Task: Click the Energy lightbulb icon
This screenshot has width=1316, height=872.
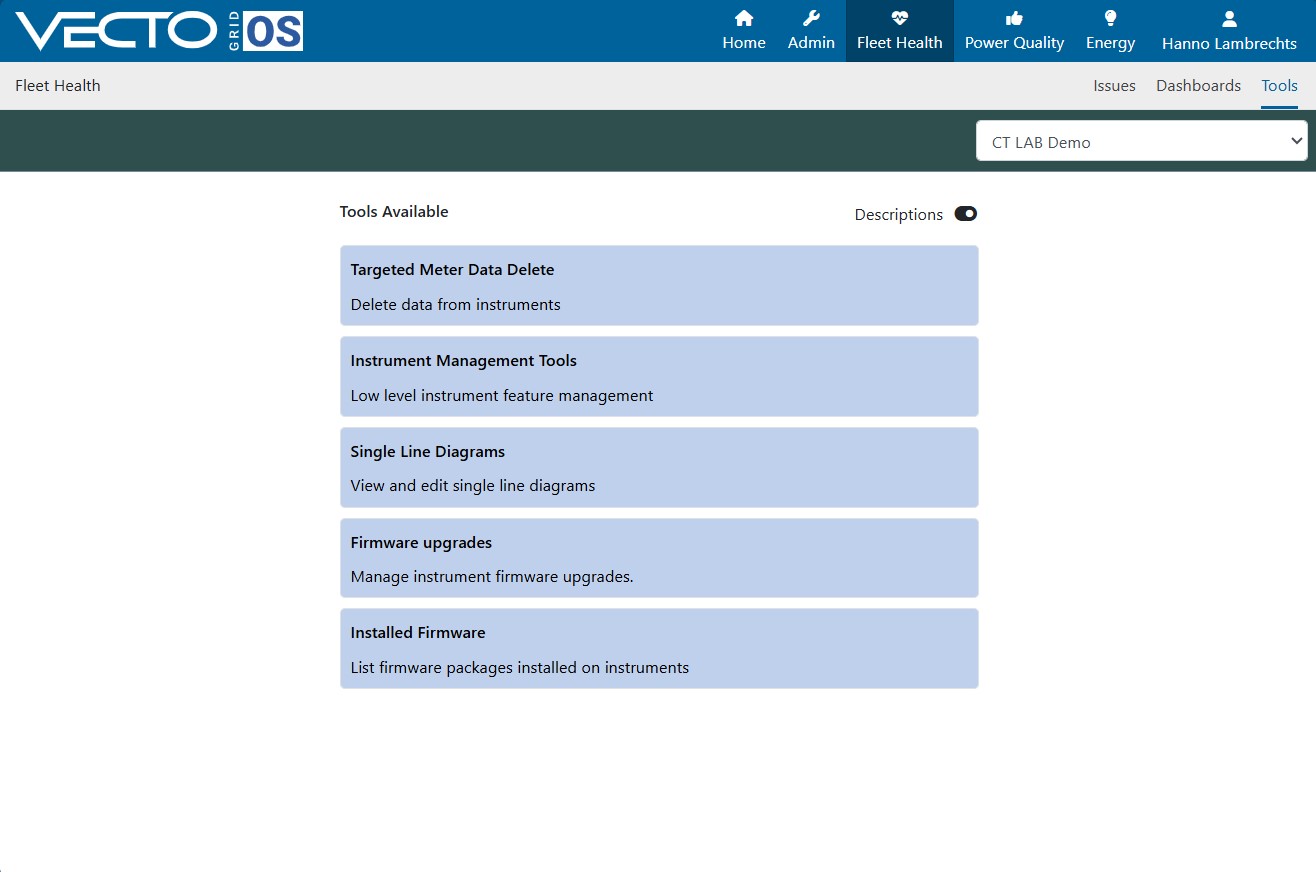Action: [1110, 18]
